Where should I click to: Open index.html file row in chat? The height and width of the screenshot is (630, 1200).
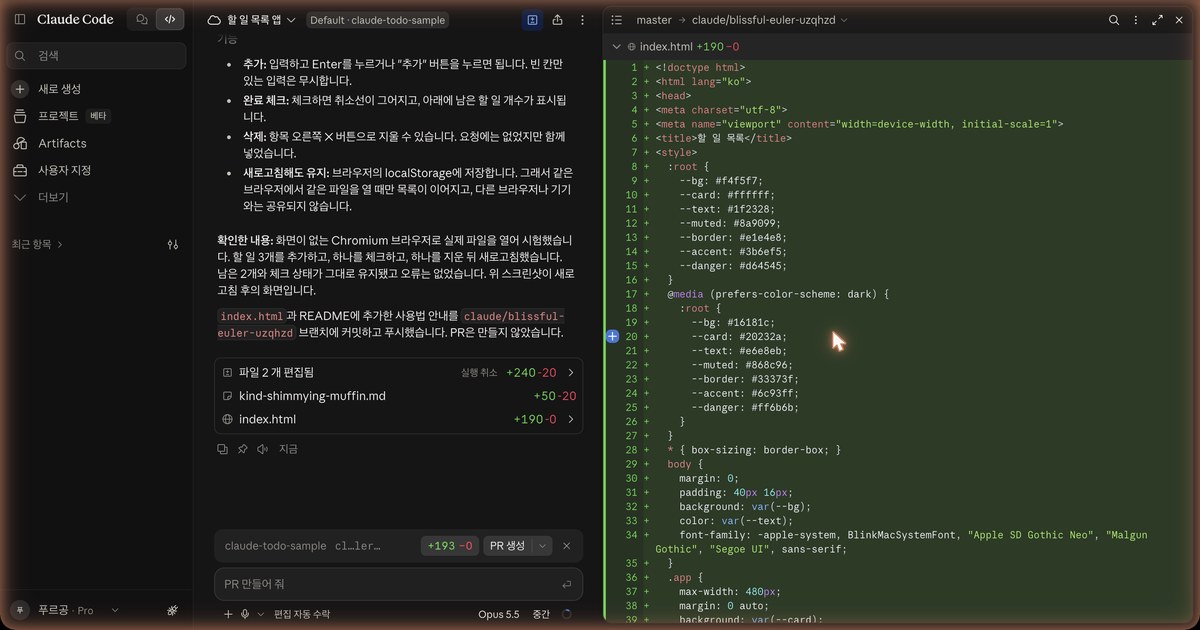[x=398, y=419]
